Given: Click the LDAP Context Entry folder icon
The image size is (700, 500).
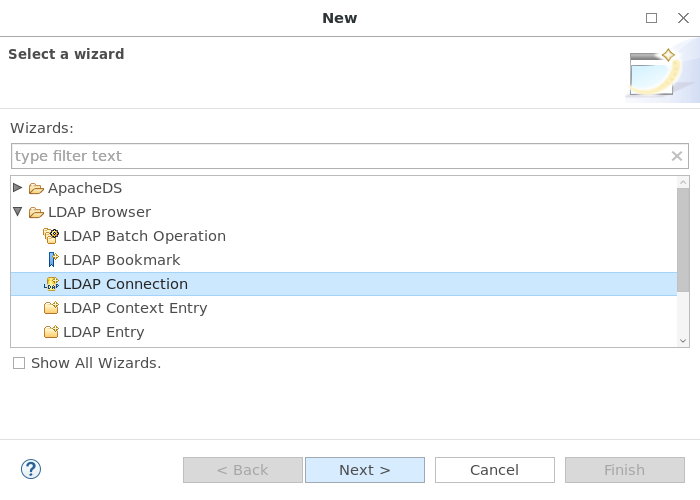Looking at the screenshot, I should coord(51,308).
